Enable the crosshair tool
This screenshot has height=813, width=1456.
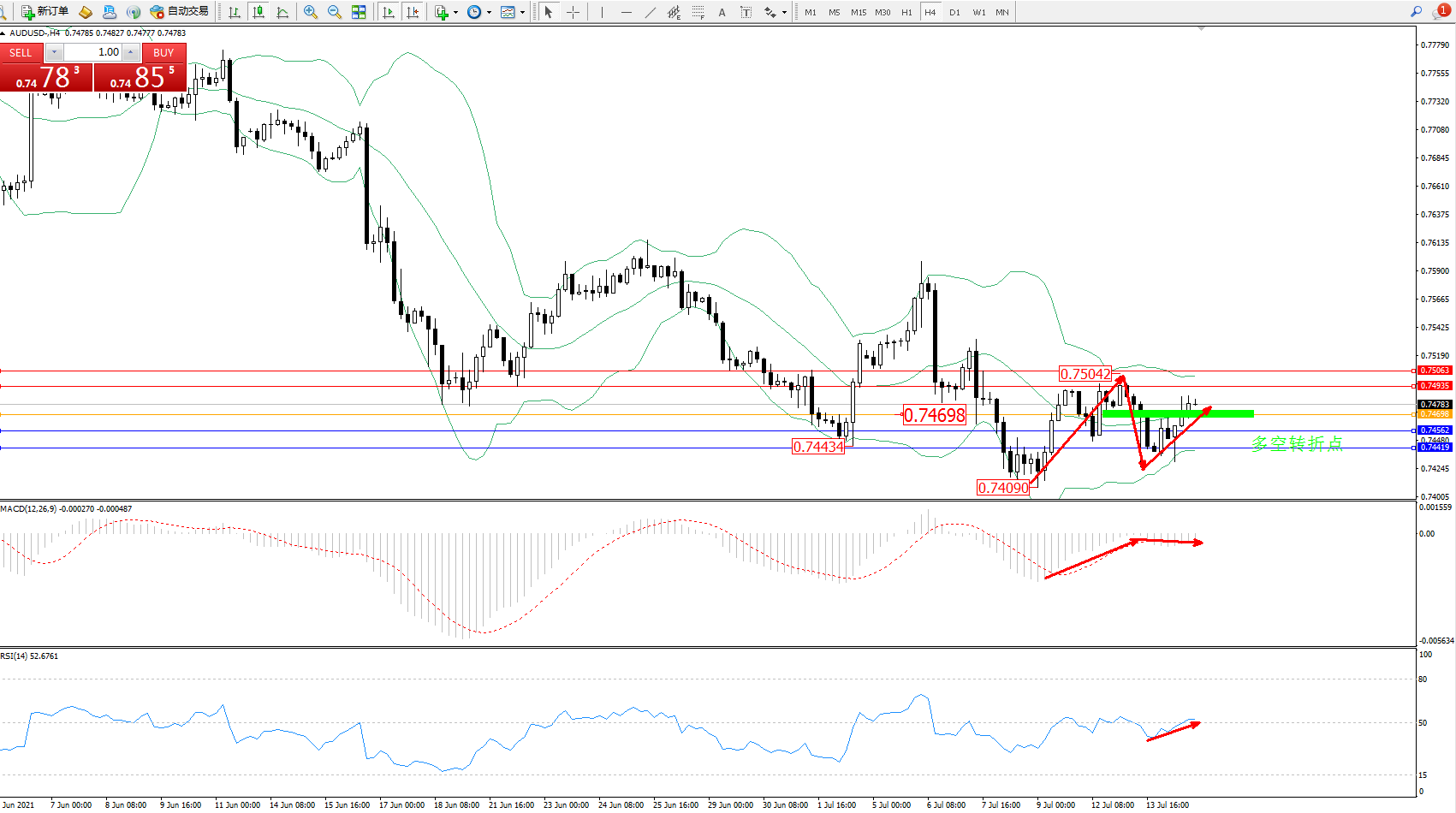point(573,12)
